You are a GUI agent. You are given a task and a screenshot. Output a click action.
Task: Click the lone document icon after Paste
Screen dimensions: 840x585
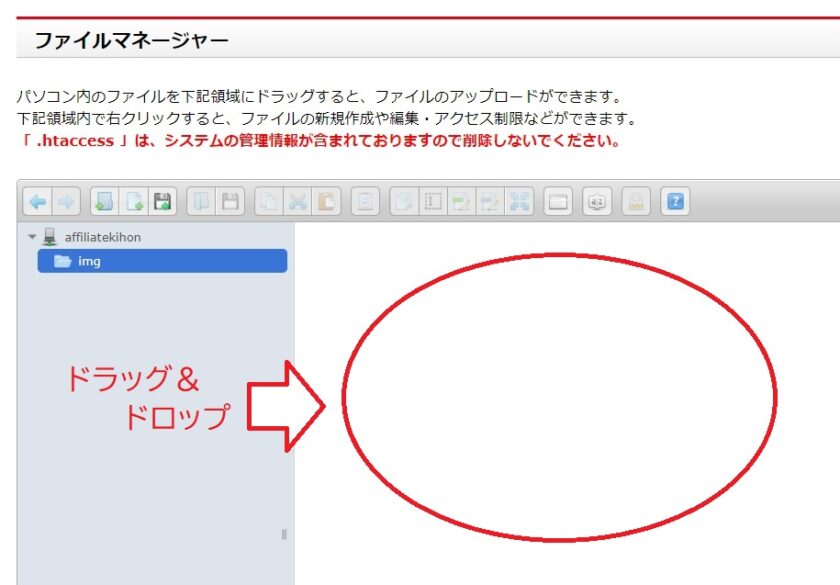pos(365,201)
